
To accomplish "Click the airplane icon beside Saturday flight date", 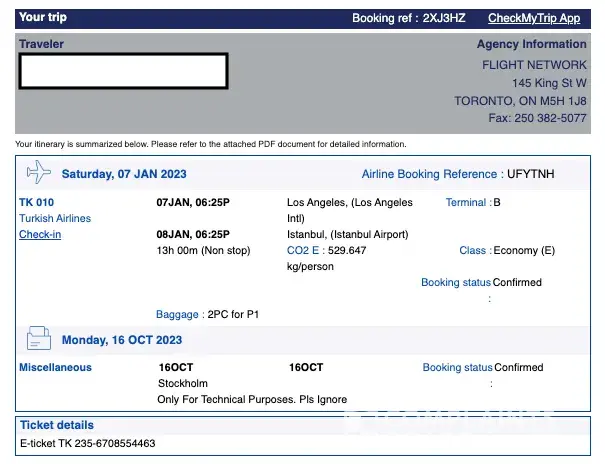I will (x=38, y=173).
